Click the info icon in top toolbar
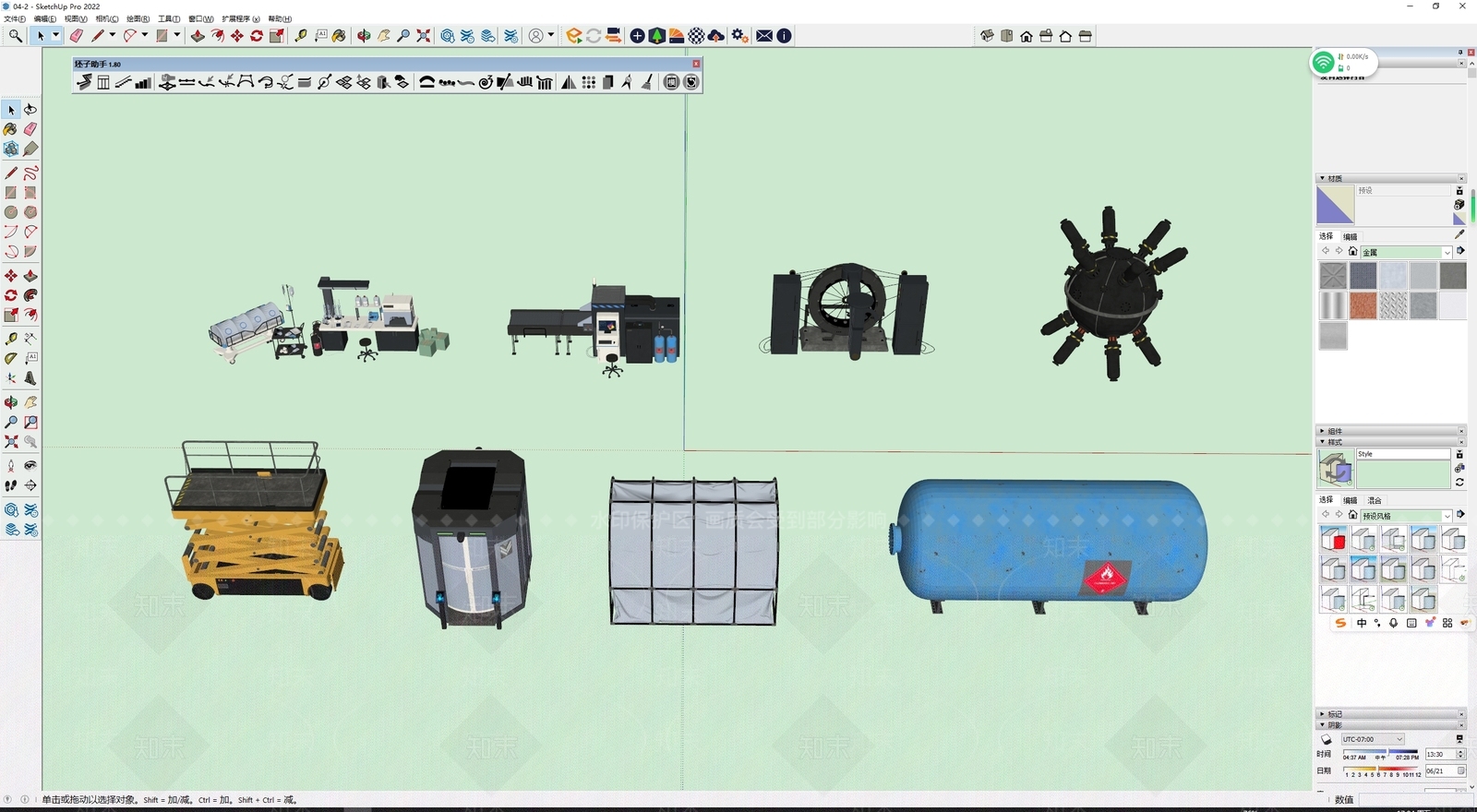Image resolution: width=1477 pixels, height=812 pixels. point(784,36)
